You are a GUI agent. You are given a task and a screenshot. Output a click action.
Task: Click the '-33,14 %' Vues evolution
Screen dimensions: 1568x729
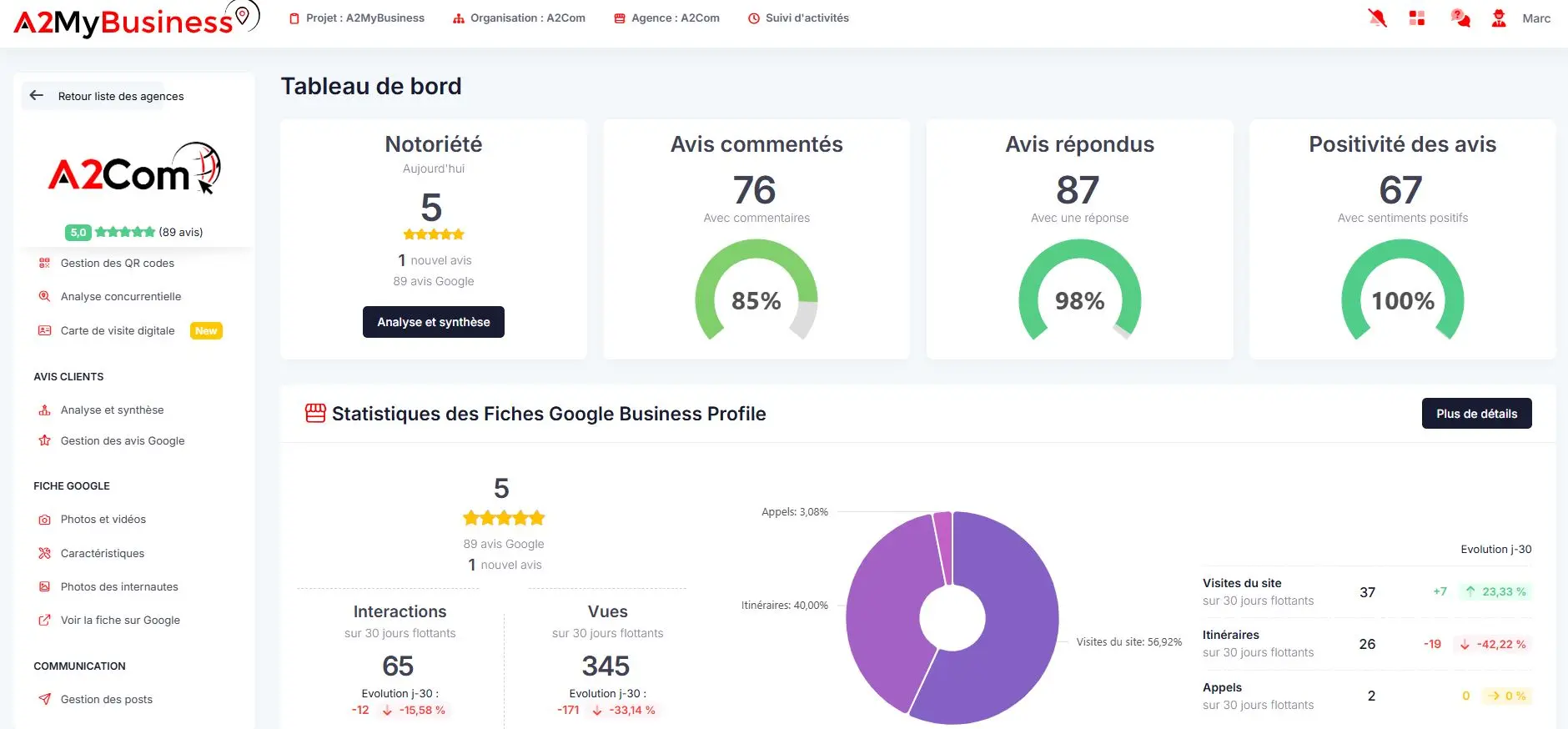coord(624,710)
